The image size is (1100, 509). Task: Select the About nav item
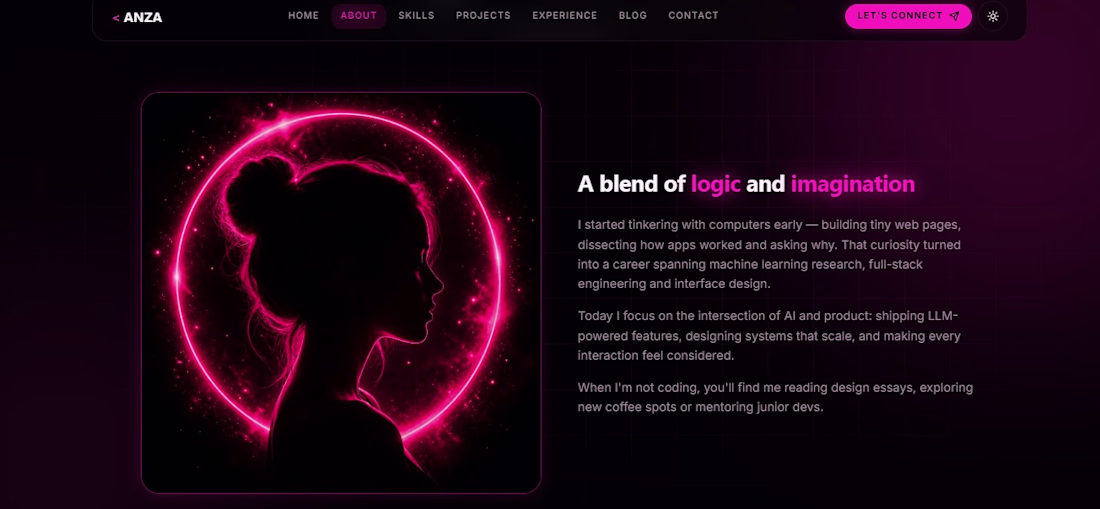(358, 15)
